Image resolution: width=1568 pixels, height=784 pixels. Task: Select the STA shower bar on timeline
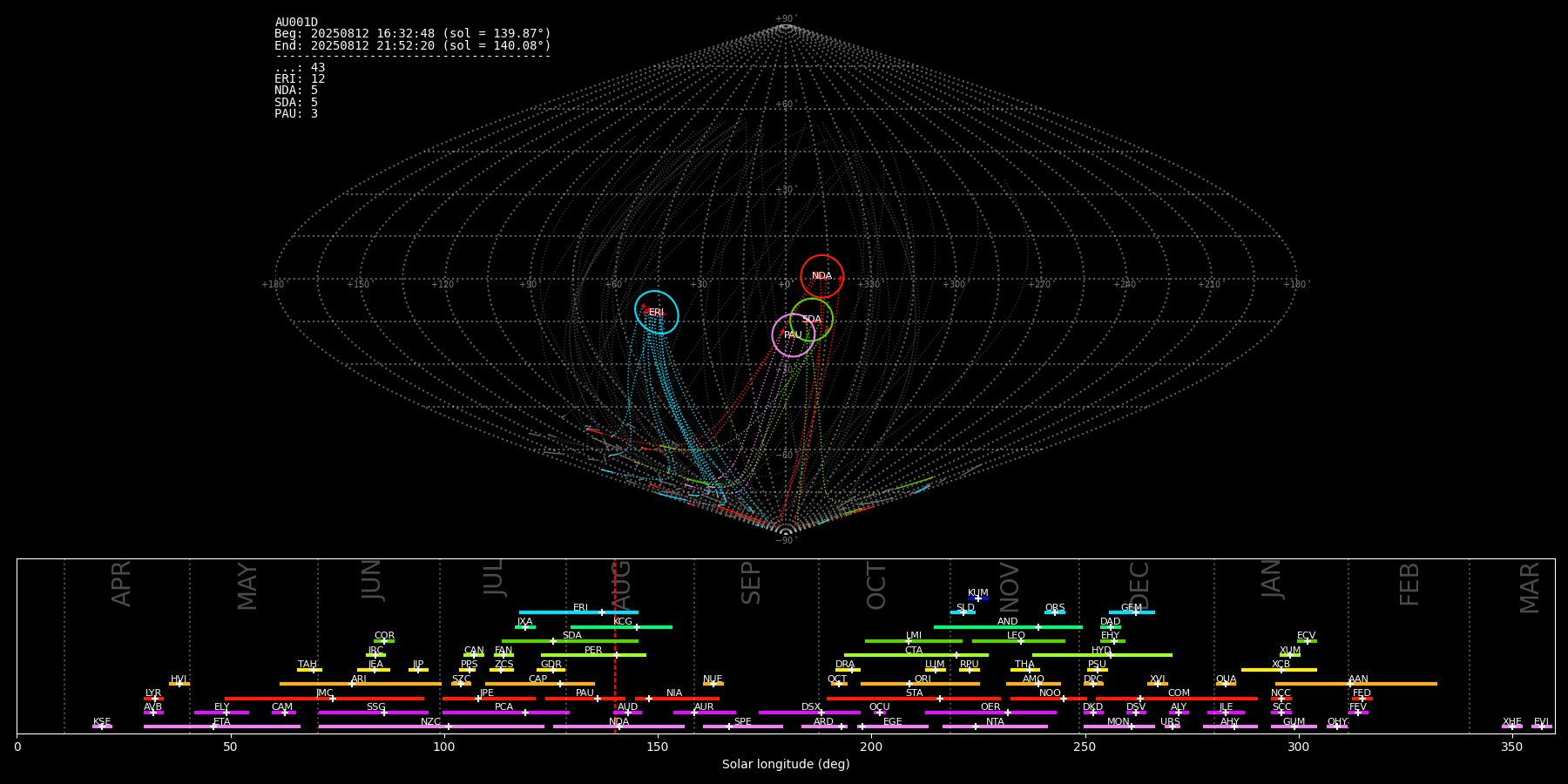click(914, 699)
